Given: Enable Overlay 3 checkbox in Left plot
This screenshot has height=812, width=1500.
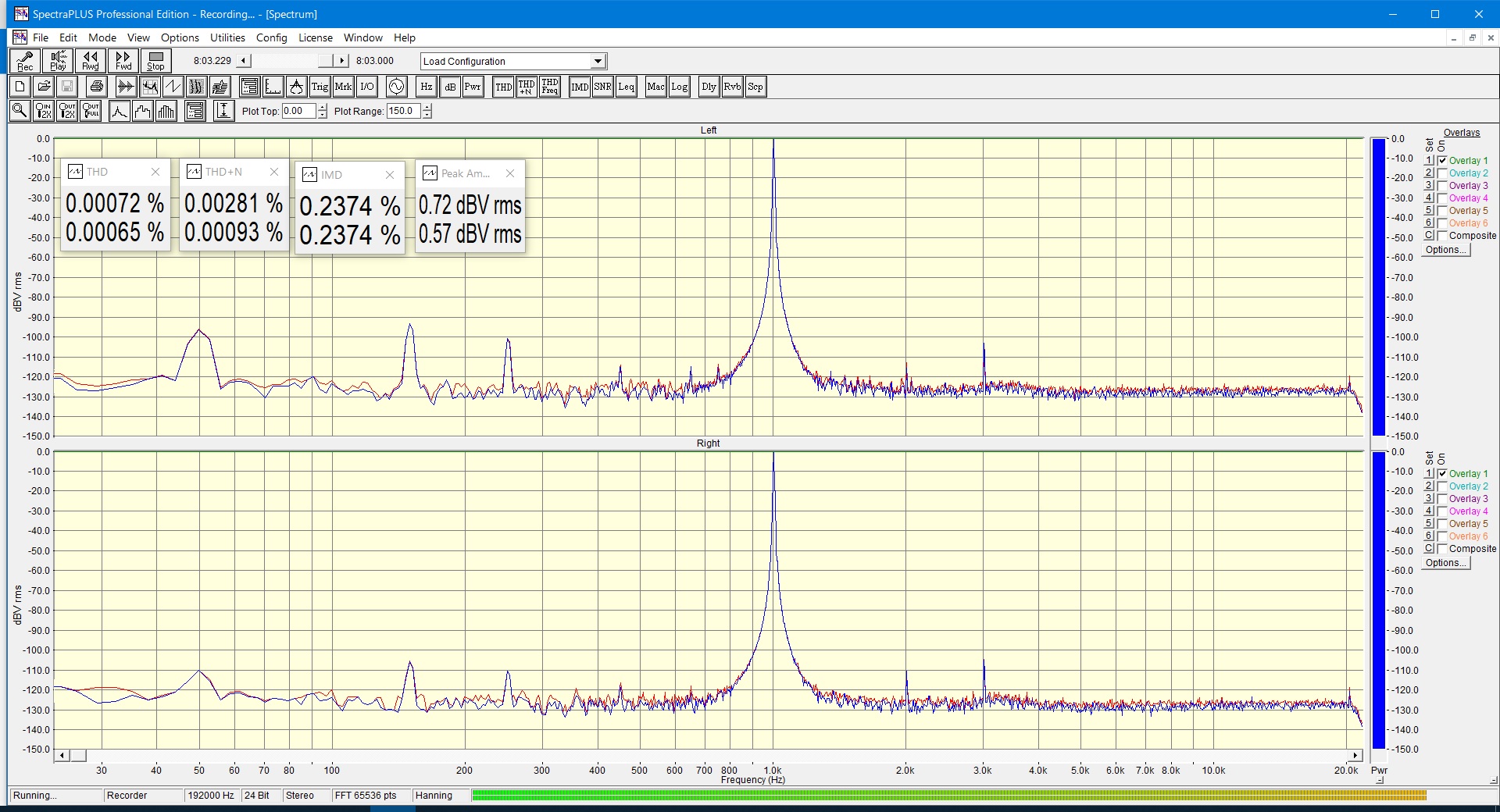Looking at the screenshot, I should coord(1442,186).
